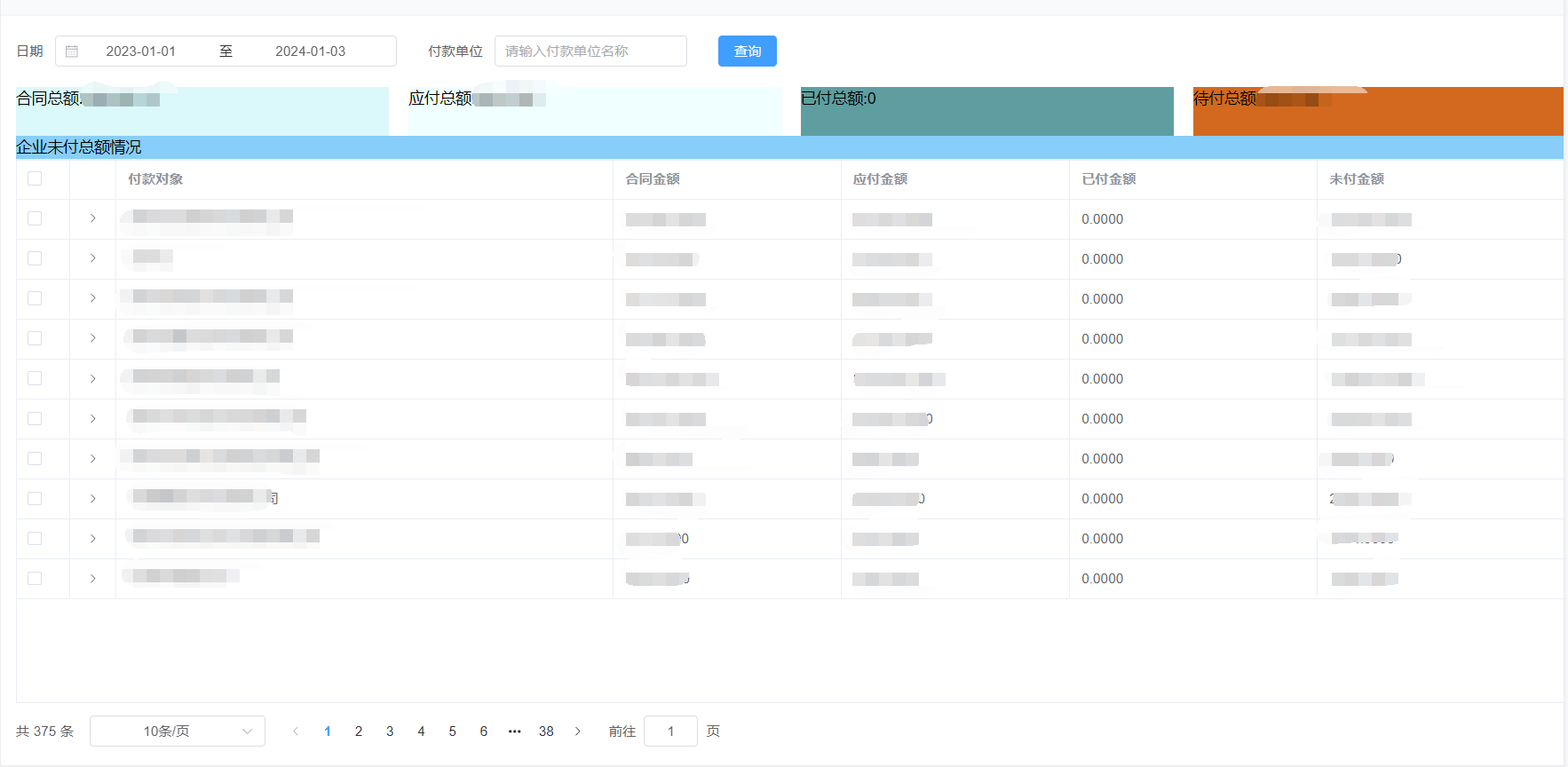The height and width of the screenshot is (767, 1568).
Task: Check the seventh table row checkbox
Action: 35,458
